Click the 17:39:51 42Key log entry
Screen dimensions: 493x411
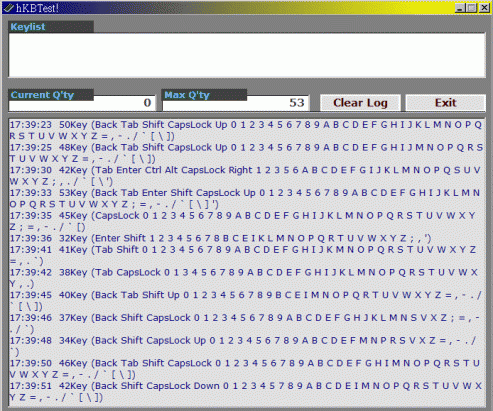click(x=246, y=391)
